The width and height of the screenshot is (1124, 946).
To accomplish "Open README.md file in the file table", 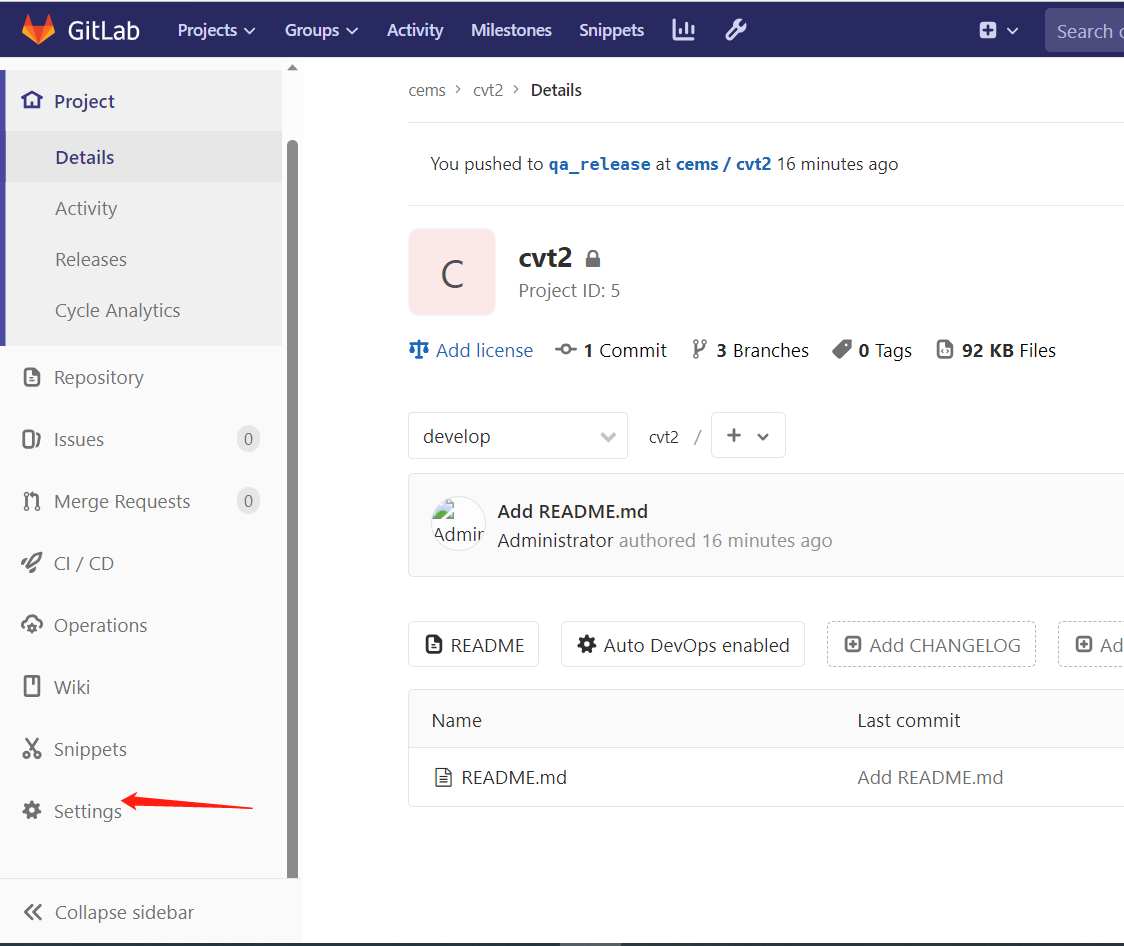I will tap(514, 777).
